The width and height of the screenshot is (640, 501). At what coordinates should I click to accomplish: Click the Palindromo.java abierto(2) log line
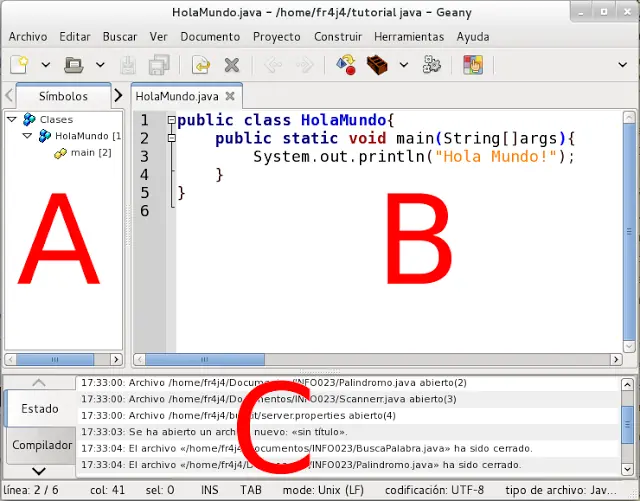(x=348, y=383)
